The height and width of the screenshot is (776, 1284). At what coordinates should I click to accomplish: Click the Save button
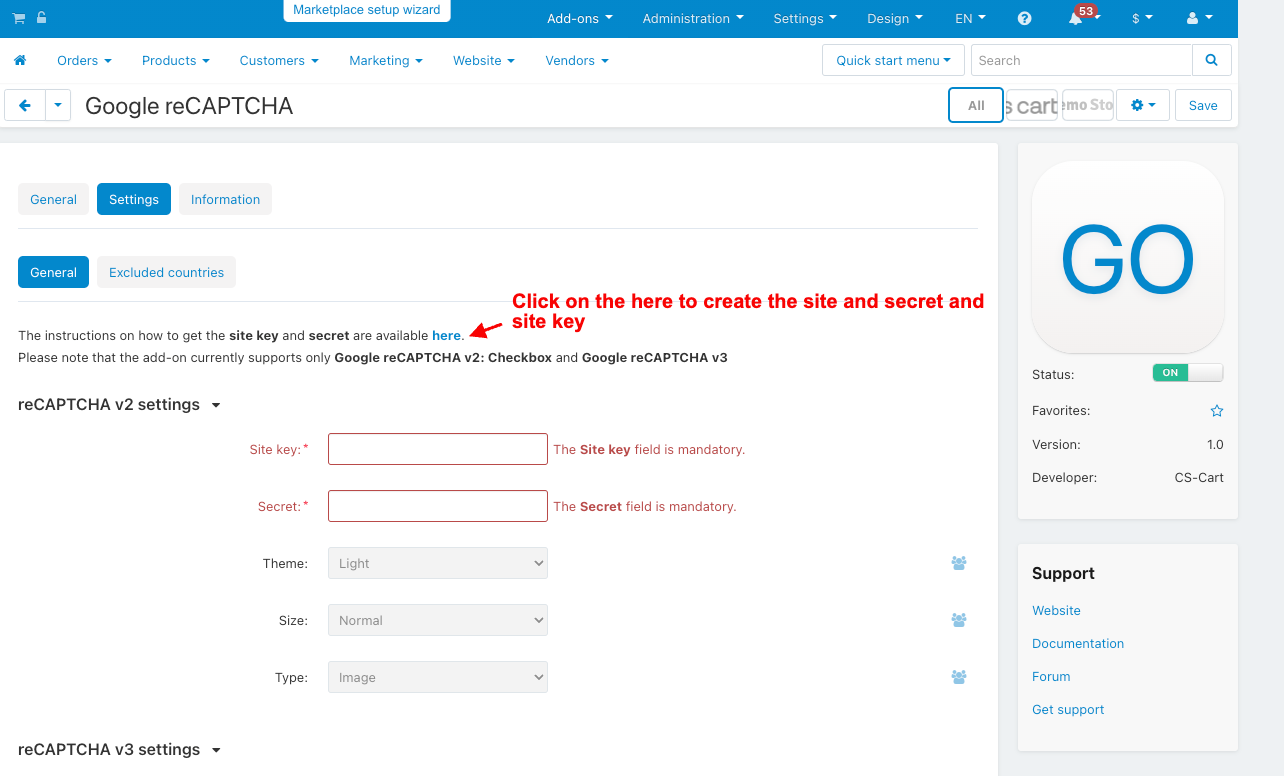click(1203, 105)
